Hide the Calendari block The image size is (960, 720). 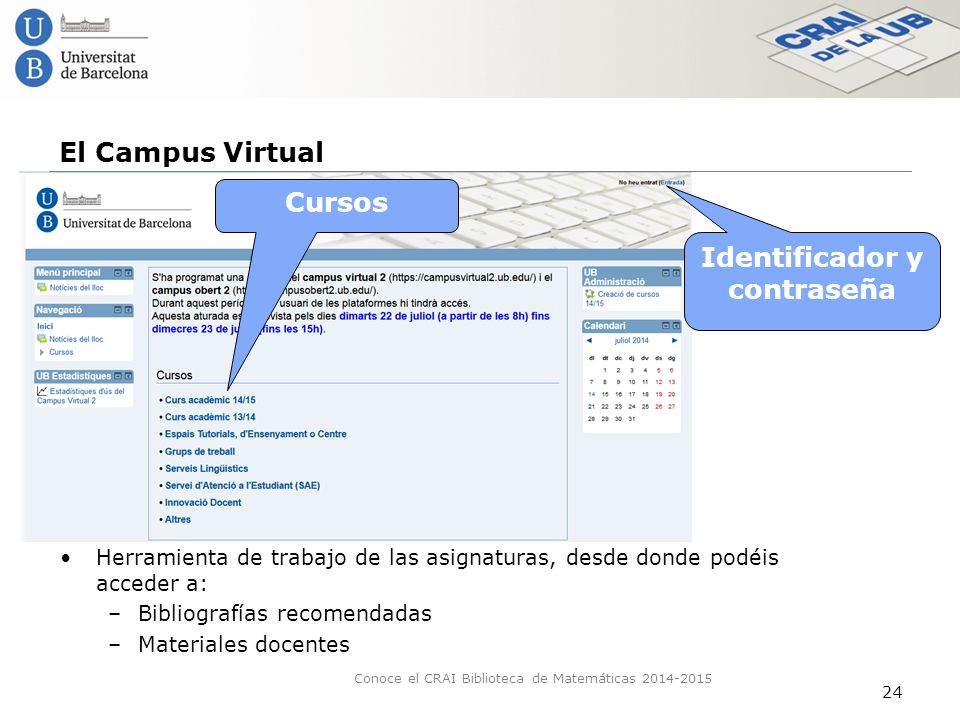pos(666,326)
